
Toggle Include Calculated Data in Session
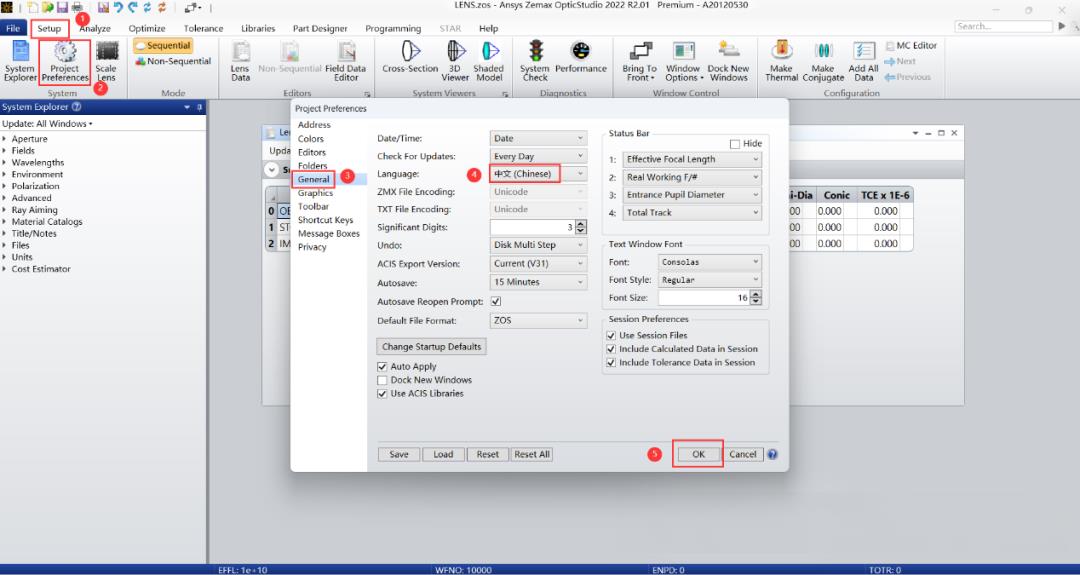coord(611,349)
